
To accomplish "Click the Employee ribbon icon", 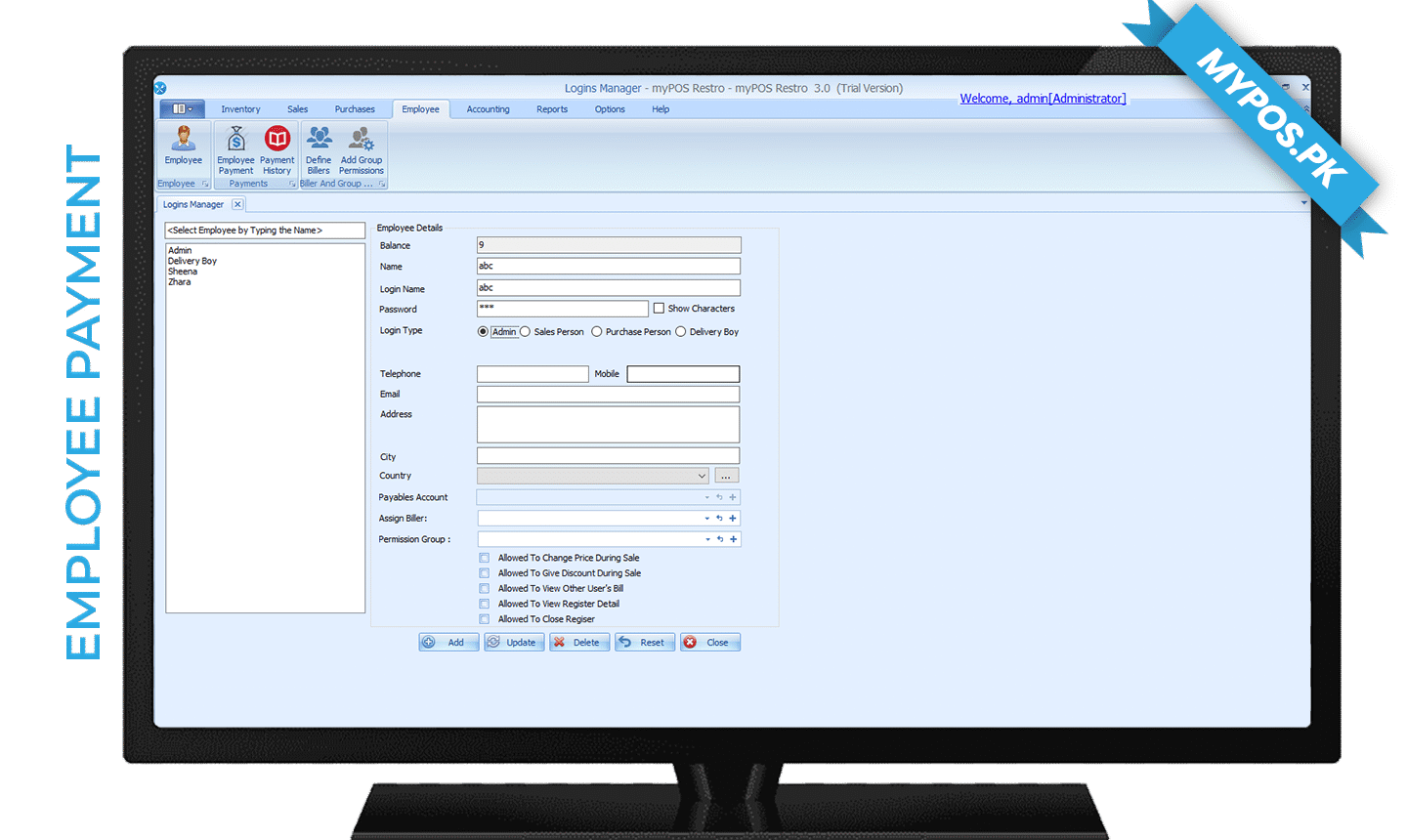I will click(x=183, y=145).
